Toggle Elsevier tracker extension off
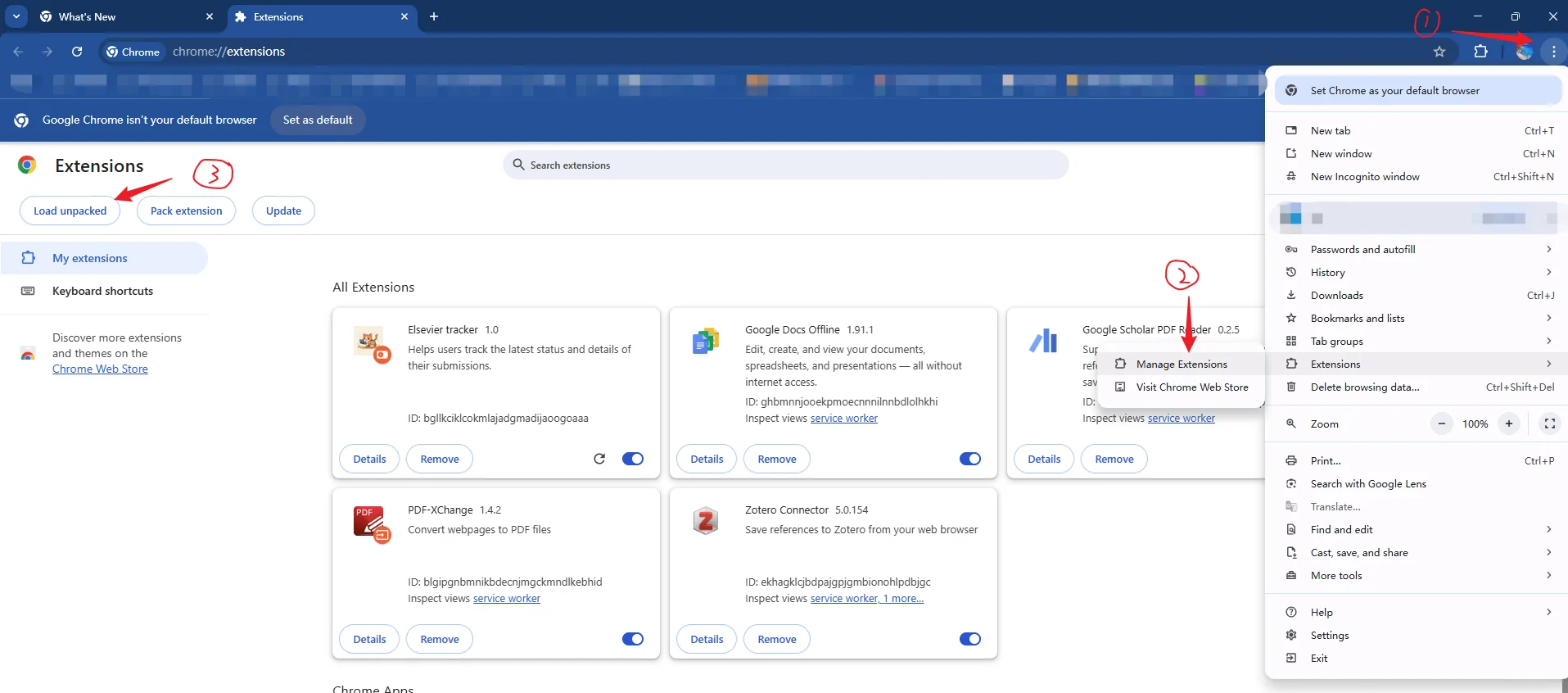Viewport: 1568px width, 693px height. click(x=633, y=459)
